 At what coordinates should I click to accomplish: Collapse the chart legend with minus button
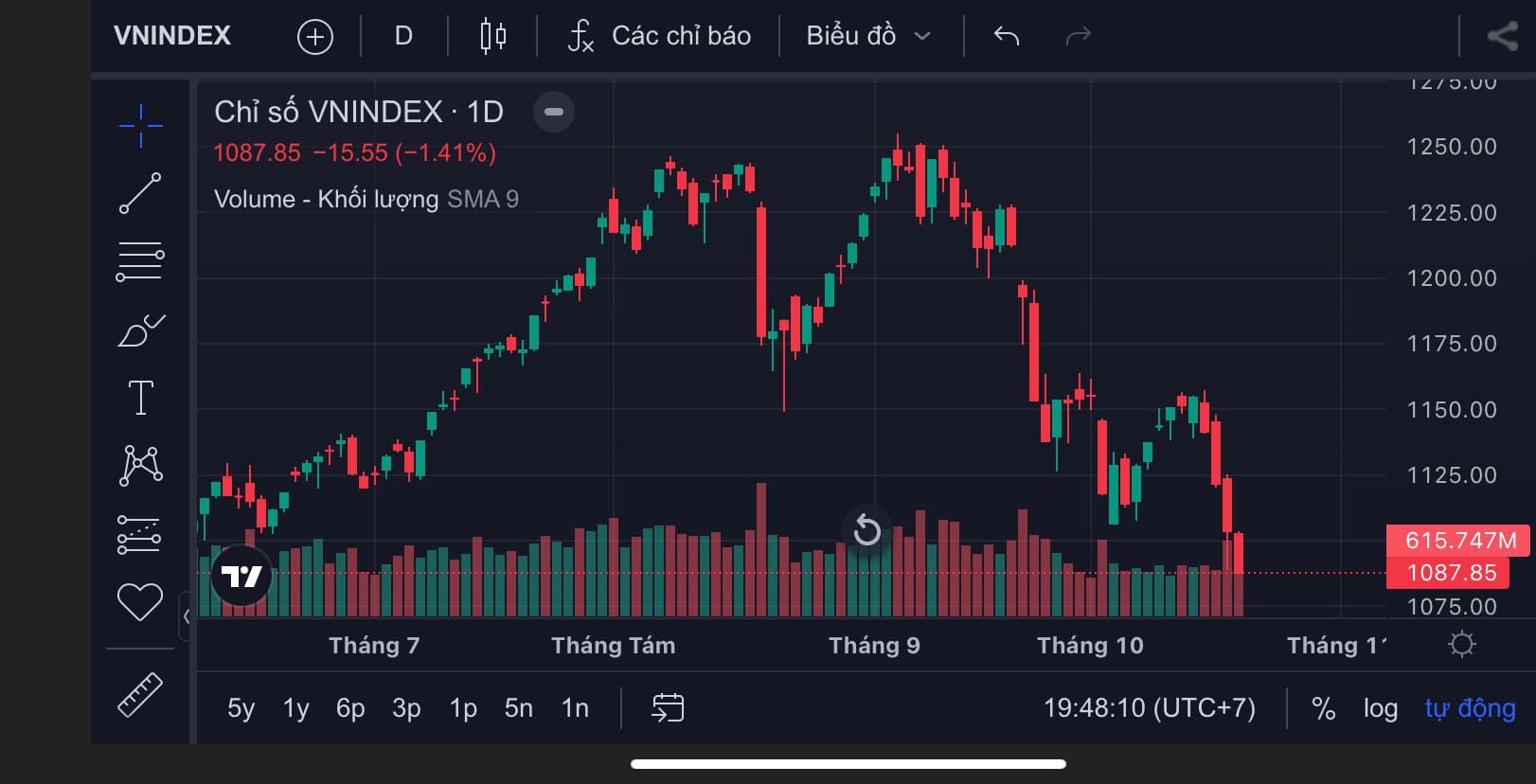click(554, 112)
